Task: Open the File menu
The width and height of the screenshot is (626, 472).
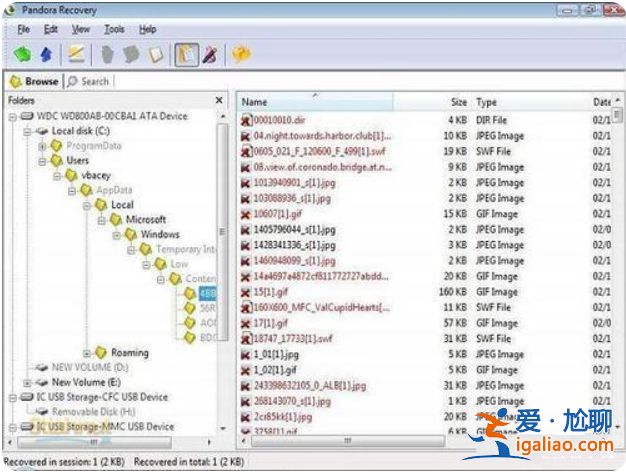Action: point(23,30)
